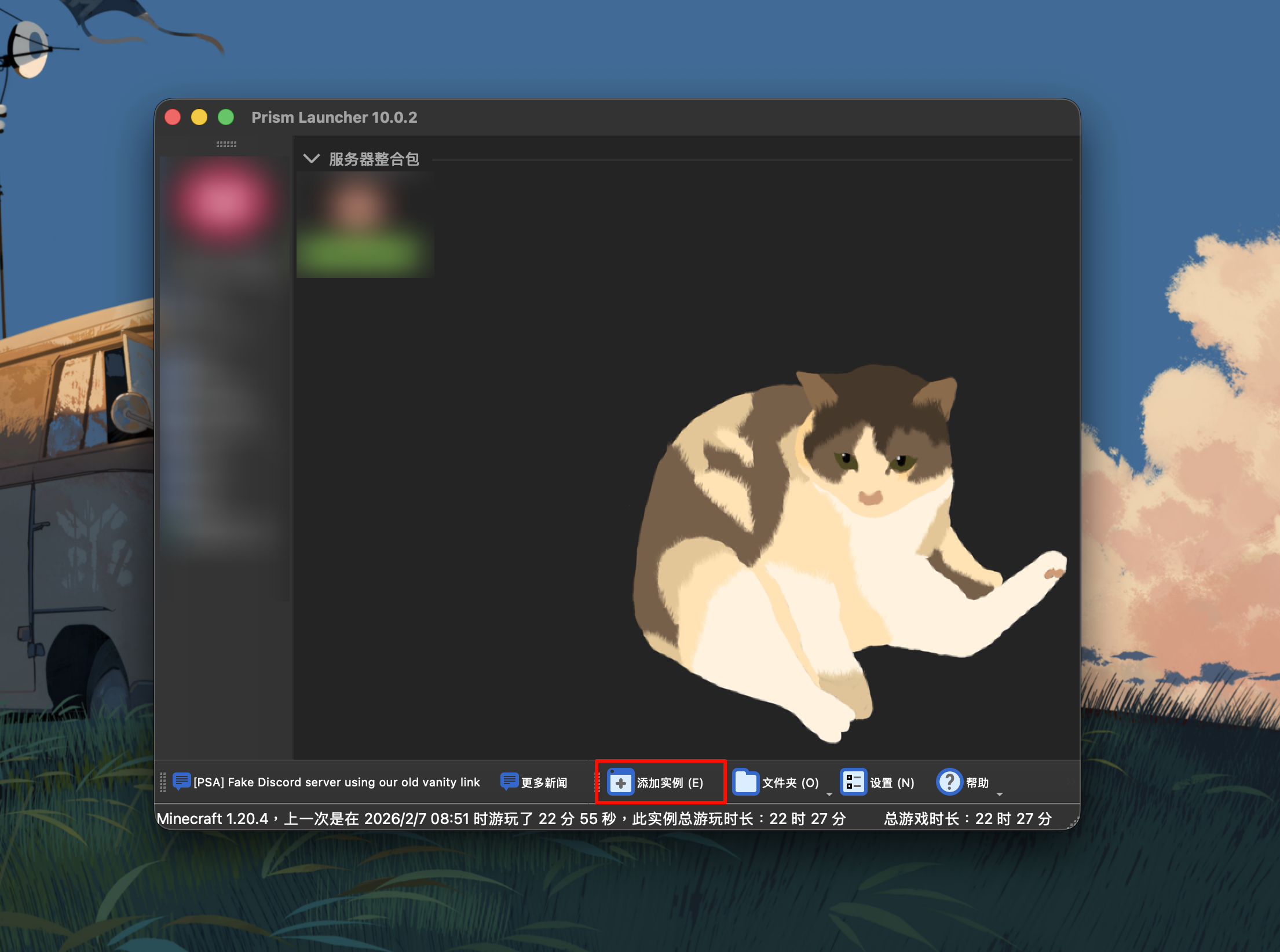1280x952 pixels.
Task: Click the green zoom window button
Action: [226, 118]
